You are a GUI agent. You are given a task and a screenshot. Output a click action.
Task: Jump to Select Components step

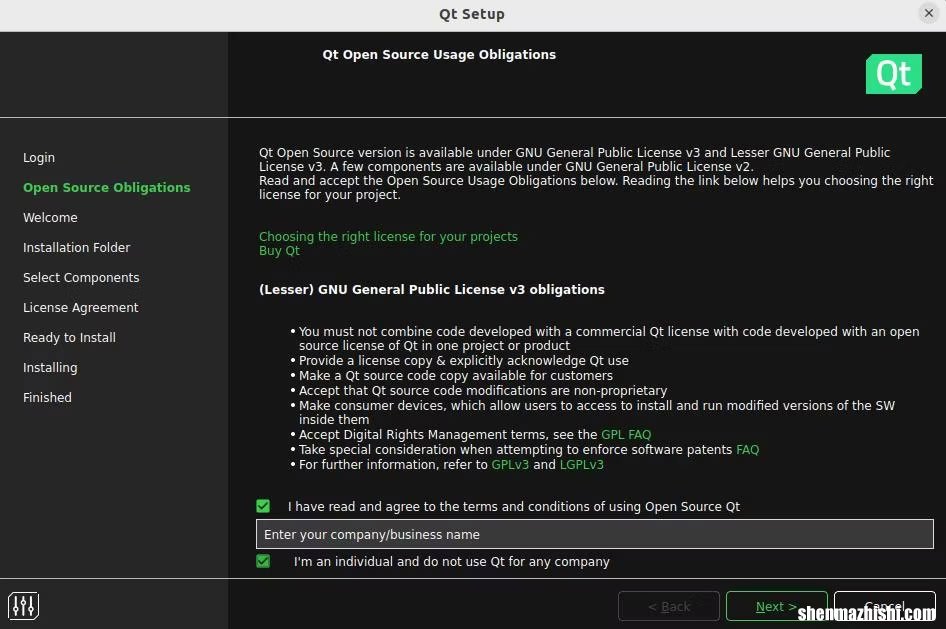pyautogui.click(x=81, y=278)
